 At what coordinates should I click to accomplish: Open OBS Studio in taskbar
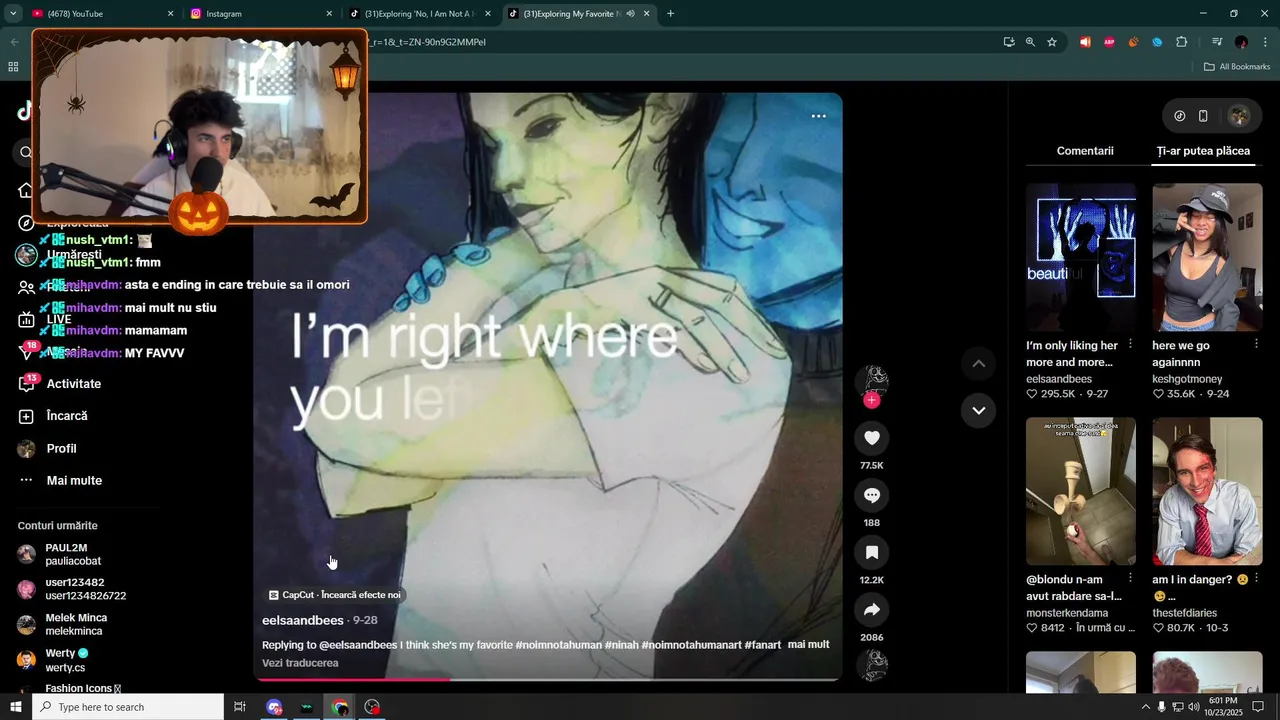[372, 707]
